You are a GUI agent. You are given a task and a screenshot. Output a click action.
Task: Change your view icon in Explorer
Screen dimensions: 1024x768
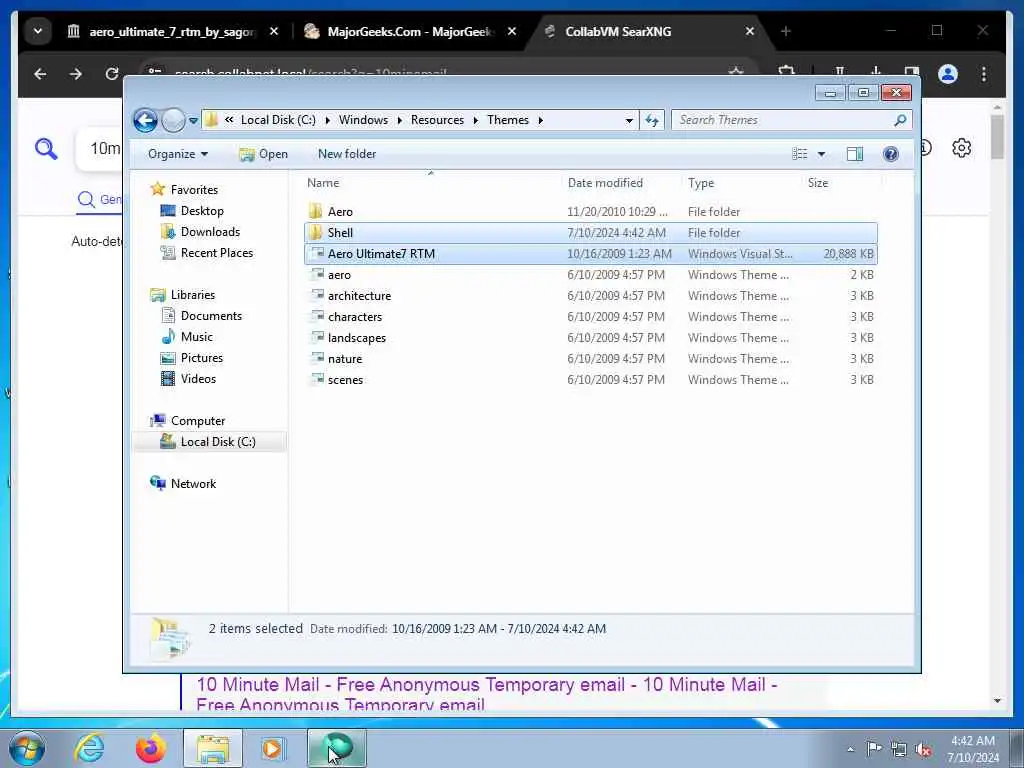coord(799,154)
